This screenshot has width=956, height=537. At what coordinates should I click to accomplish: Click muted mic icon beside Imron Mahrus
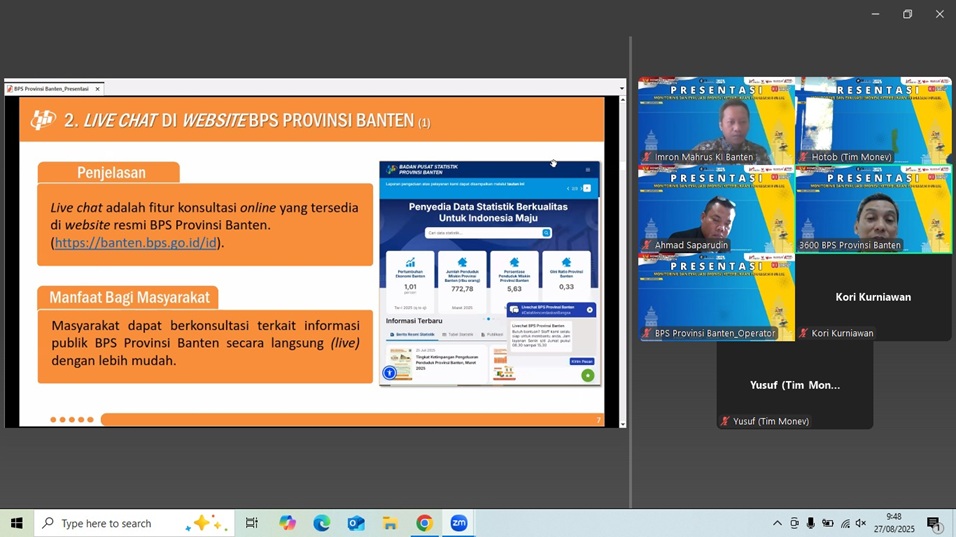tap(646, 157)
